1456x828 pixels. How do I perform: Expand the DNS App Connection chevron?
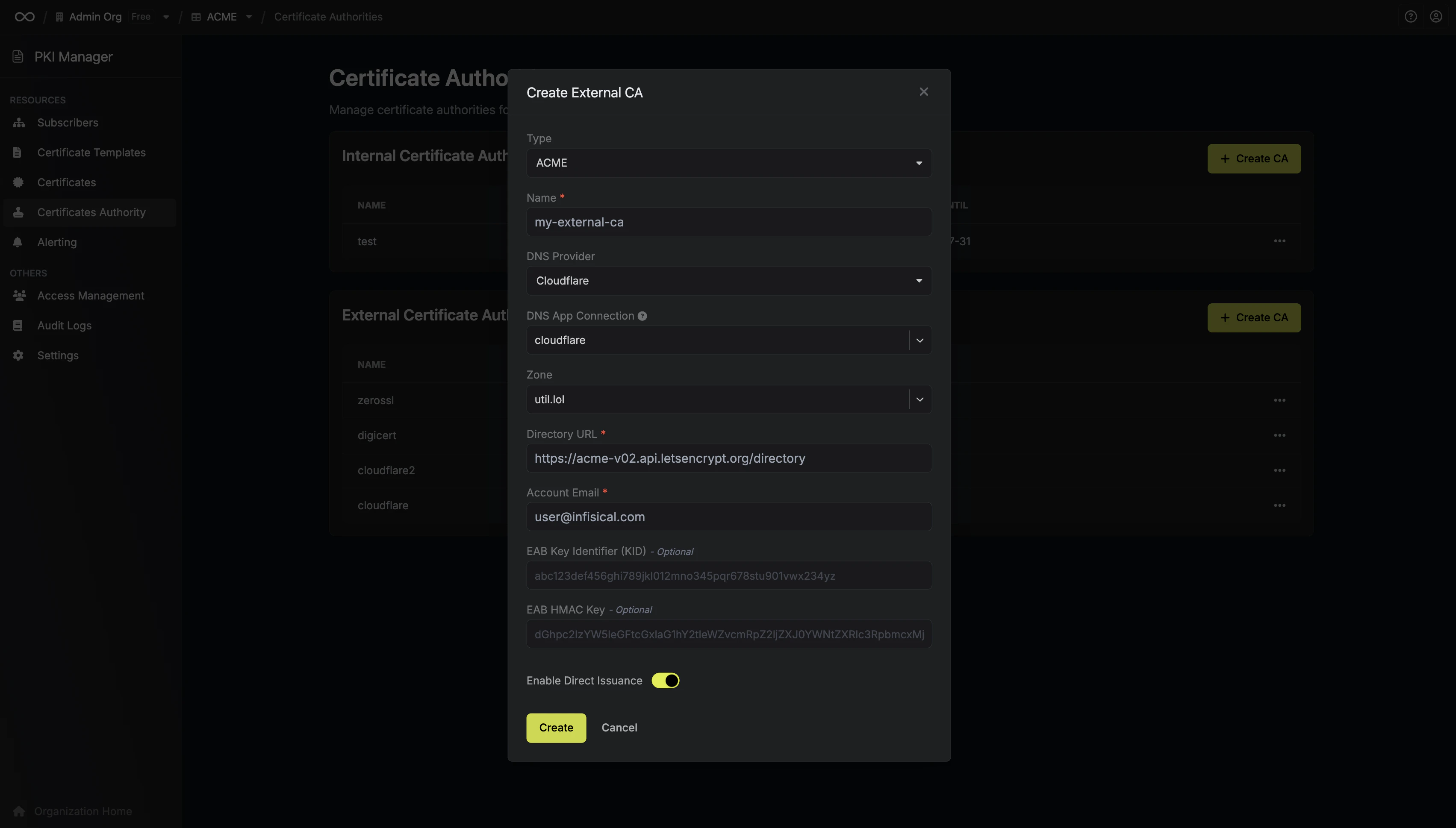920,340
